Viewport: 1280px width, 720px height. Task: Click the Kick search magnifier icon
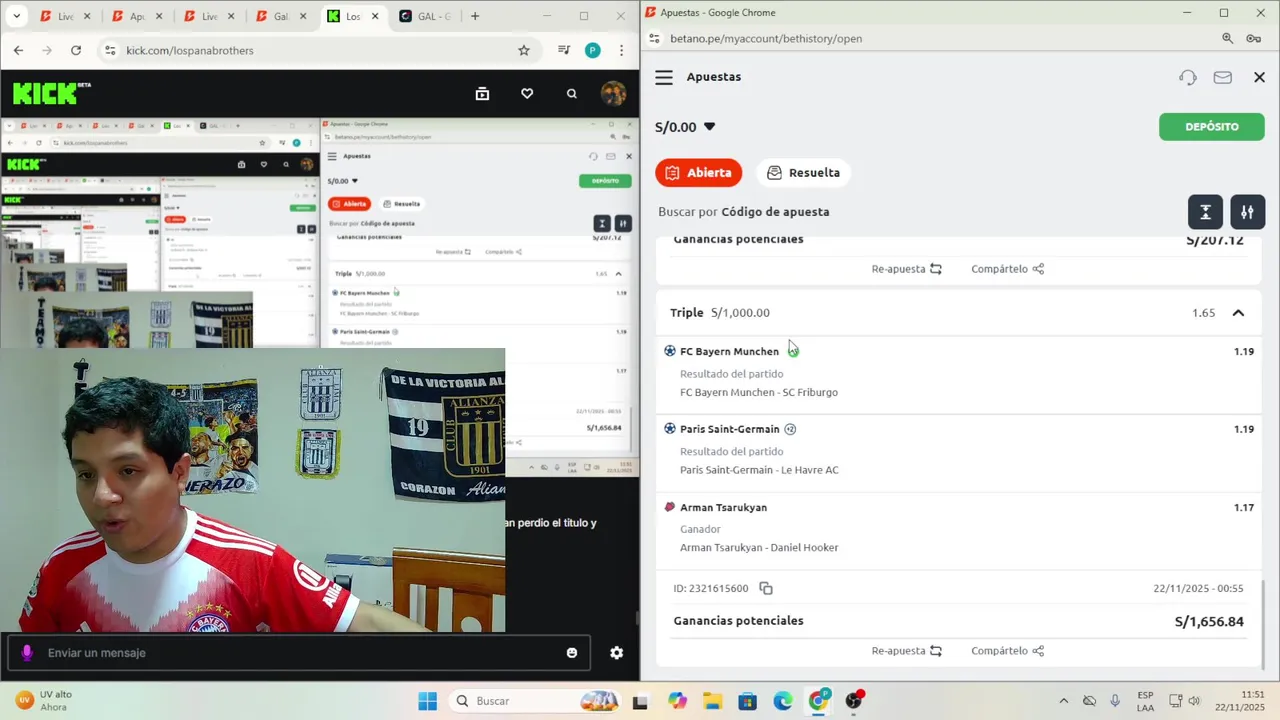coord(572,93)
